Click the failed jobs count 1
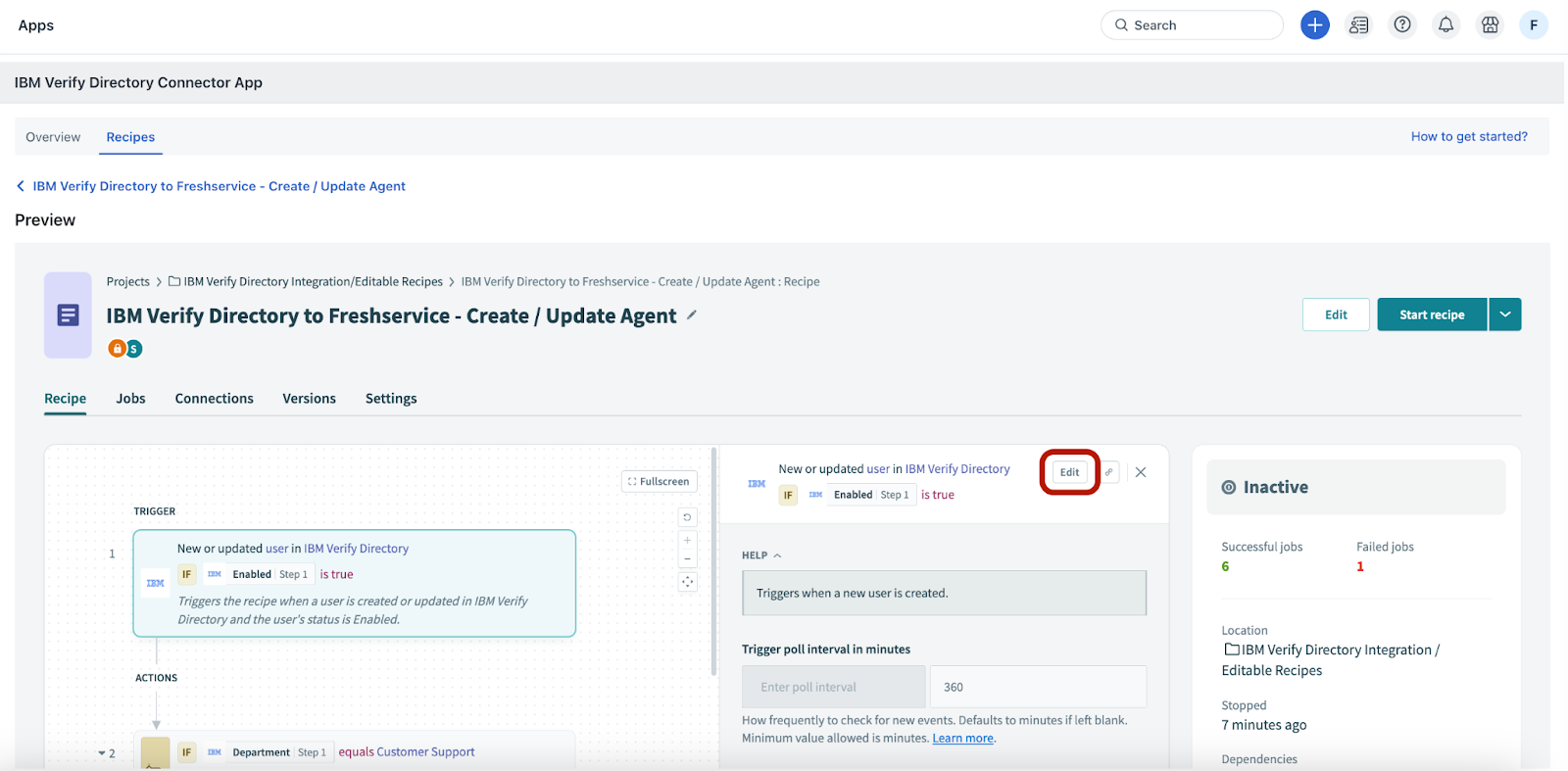The image size is (1568, 771). pyautogui.click(x=1360, y=566)
